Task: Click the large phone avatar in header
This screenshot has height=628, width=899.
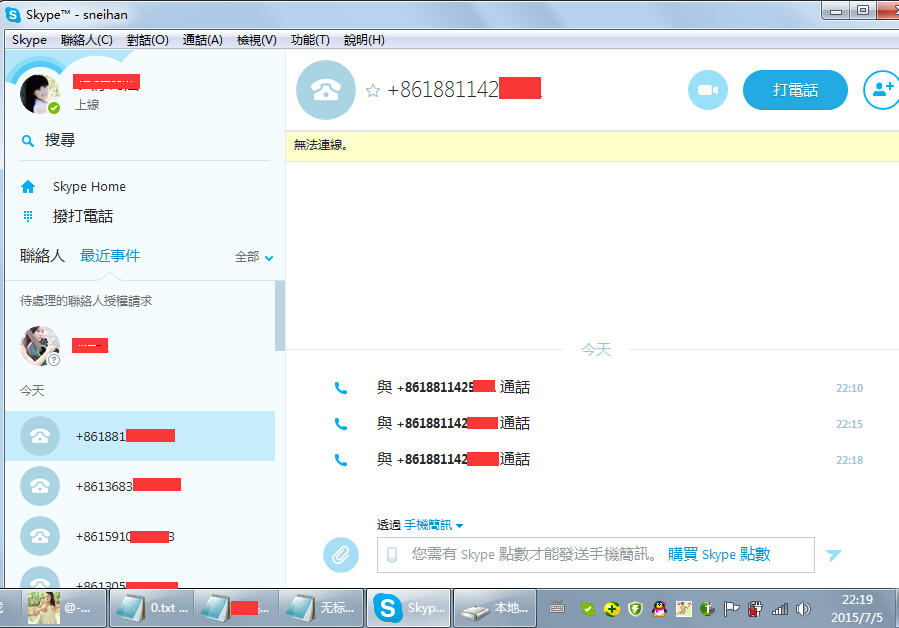Action: (326, 90)
